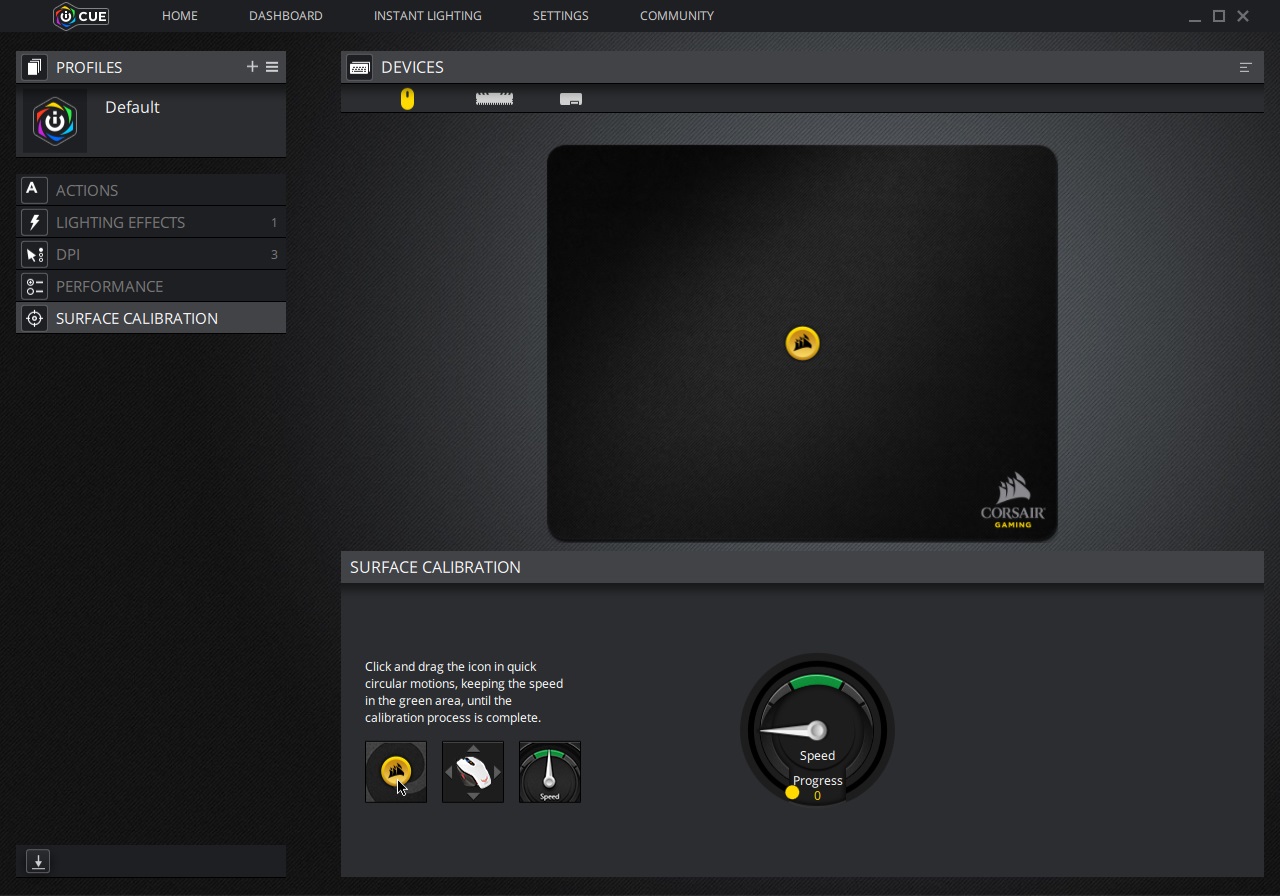This screenshot has height=896, width=1280.
Task: Click the yellow Corsair calibration icon on mousepad
Action: click(x=802, y=343)
